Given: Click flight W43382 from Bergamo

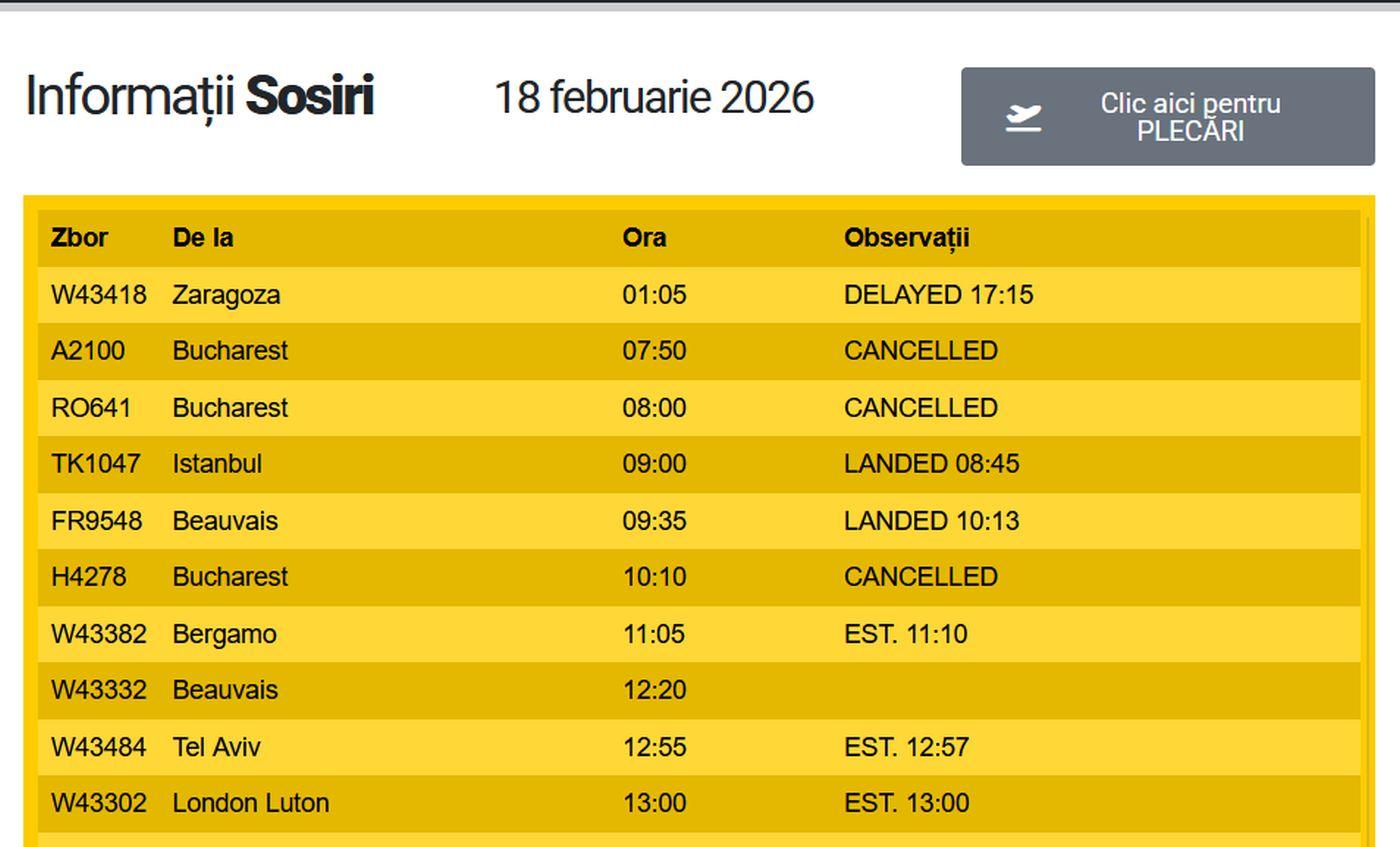Looking at the screenshot, I should tap(98, 634).
